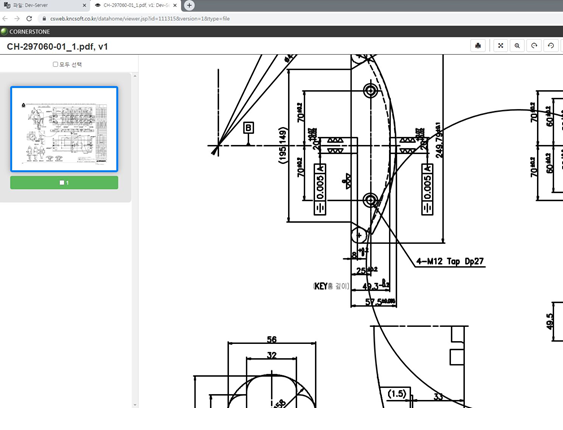
Task: Click the 'B' datum label in drawing
Action: pos(248,128)
